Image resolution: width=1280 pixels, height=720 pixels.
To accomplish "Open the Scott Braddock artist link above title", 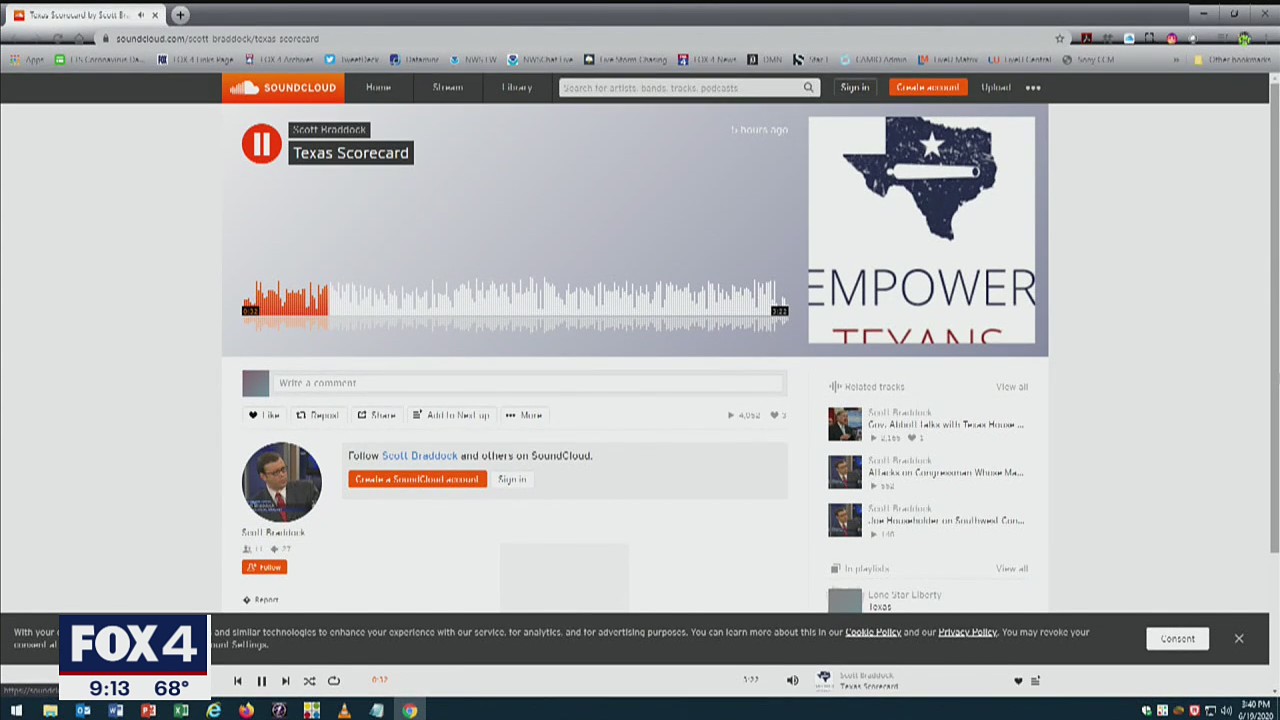I will pyautogui.click(x=329, y=129).
